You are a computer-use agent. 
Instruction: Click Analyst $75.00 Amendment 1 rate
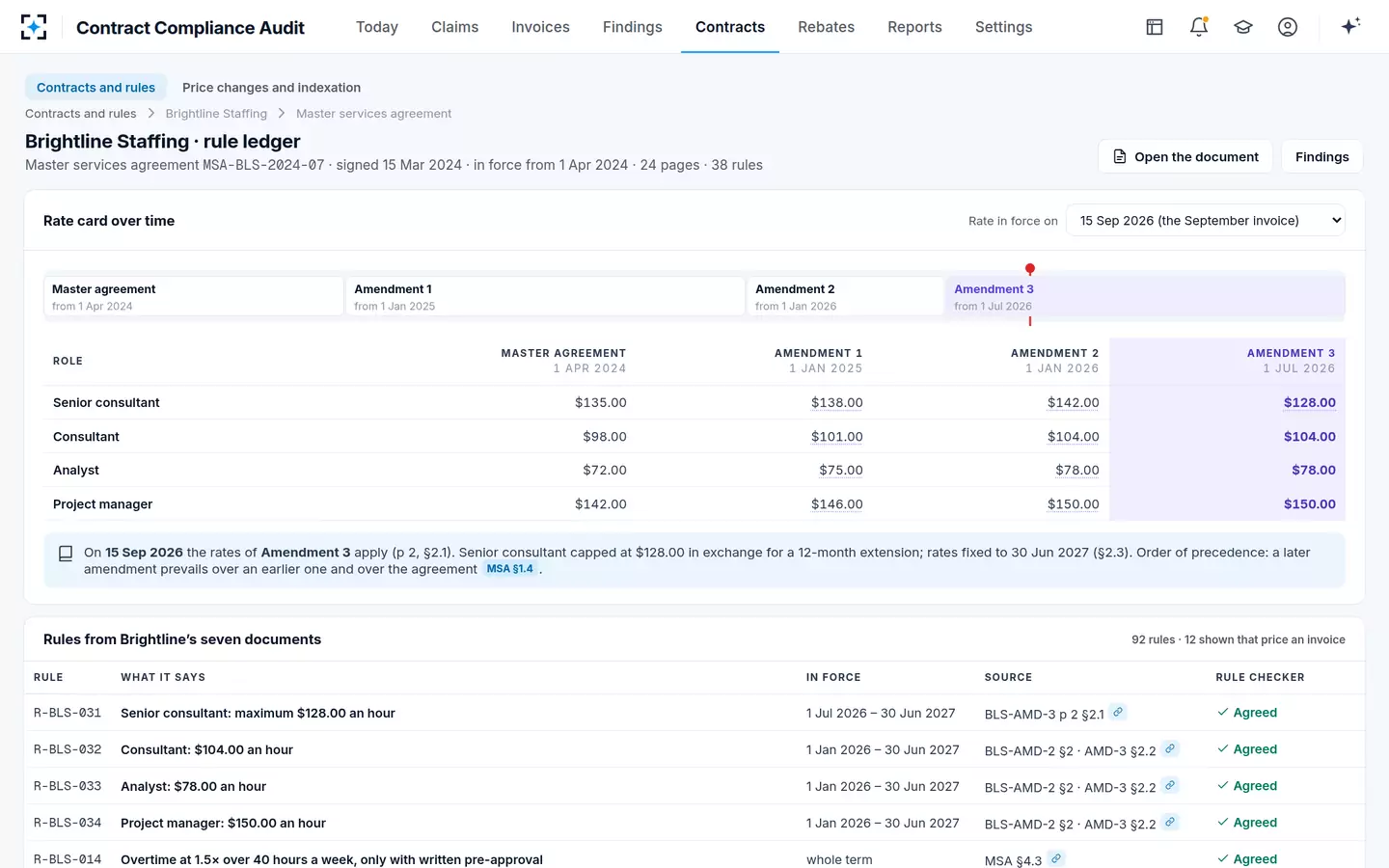(x=841, y=471)
